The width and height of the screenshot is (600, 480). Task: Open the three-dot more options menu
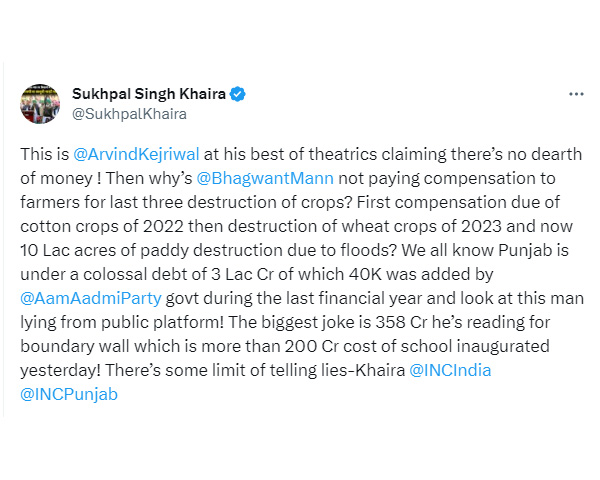[x=576, y=94]
